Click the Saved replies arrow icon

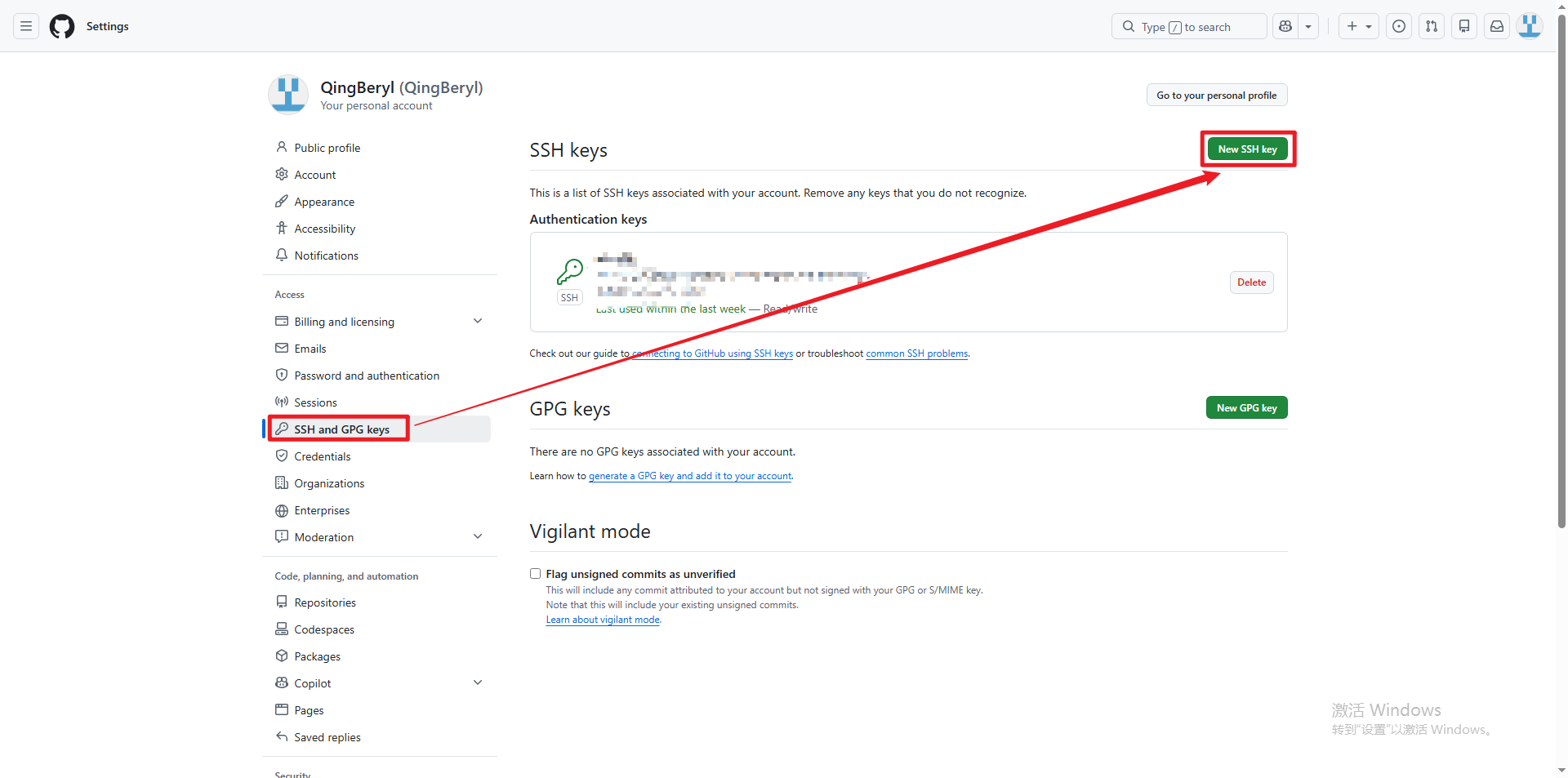click(282, 736)
